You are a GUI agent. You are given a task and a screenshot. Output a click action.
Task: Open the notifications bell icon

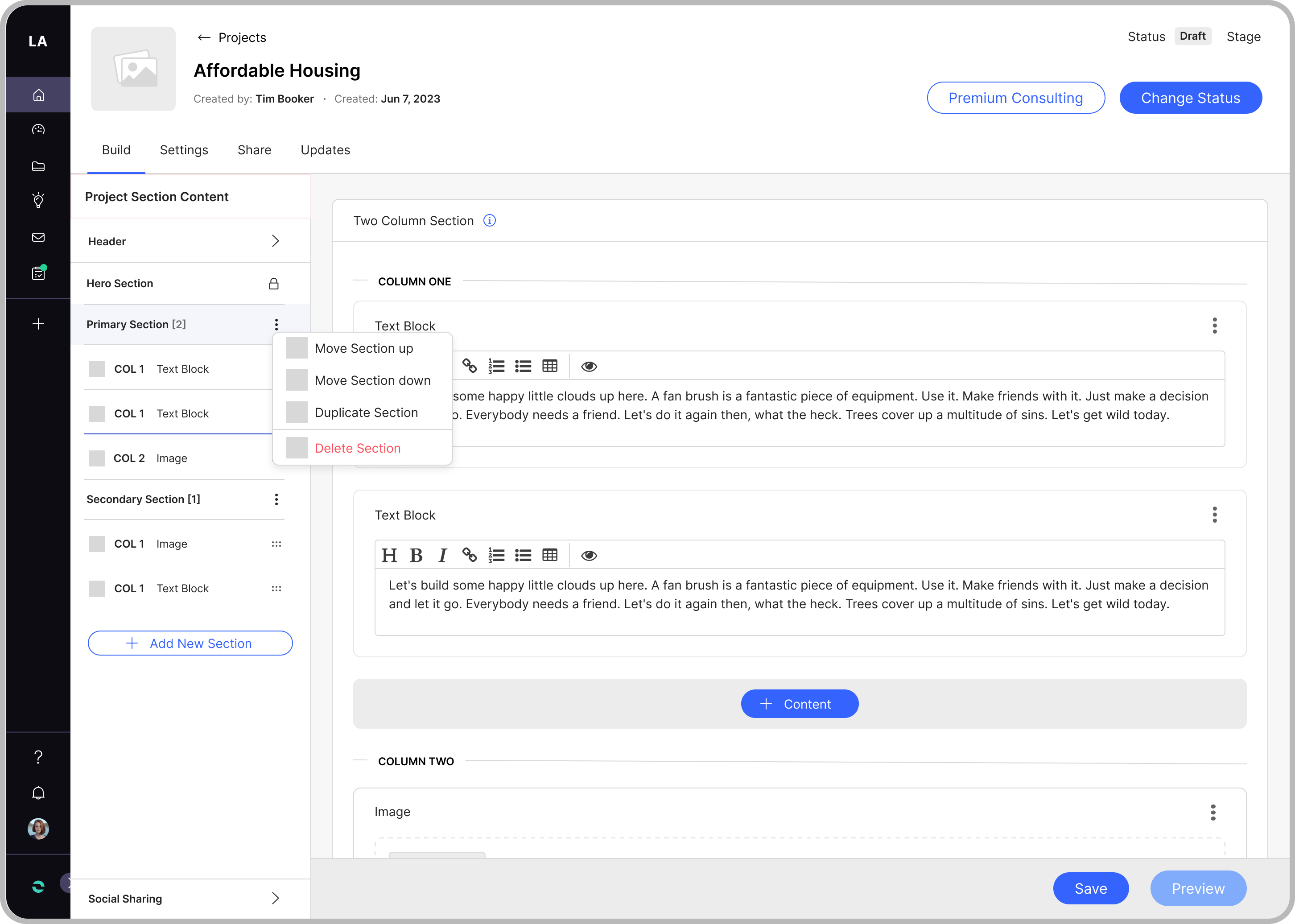tap(38, 793)
